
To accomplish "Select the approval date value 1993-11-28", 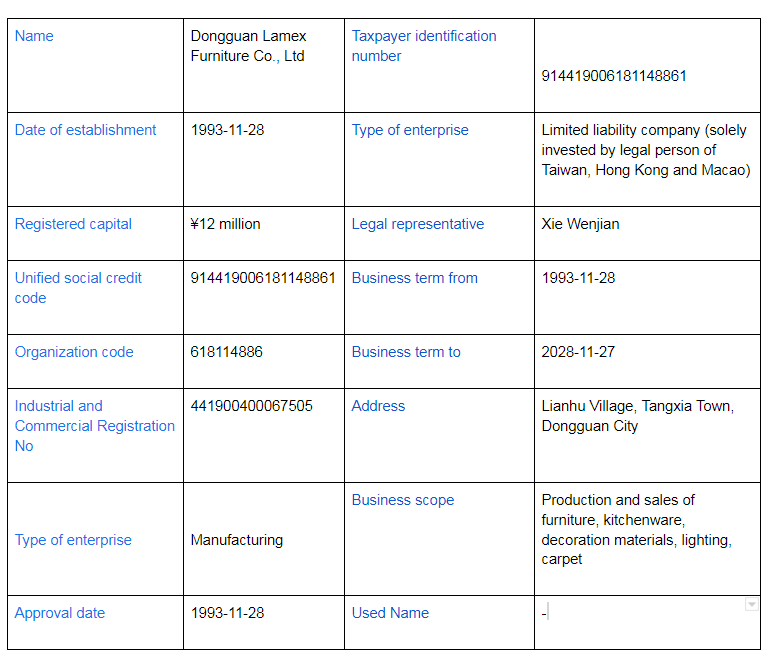I will pos(227,613).
